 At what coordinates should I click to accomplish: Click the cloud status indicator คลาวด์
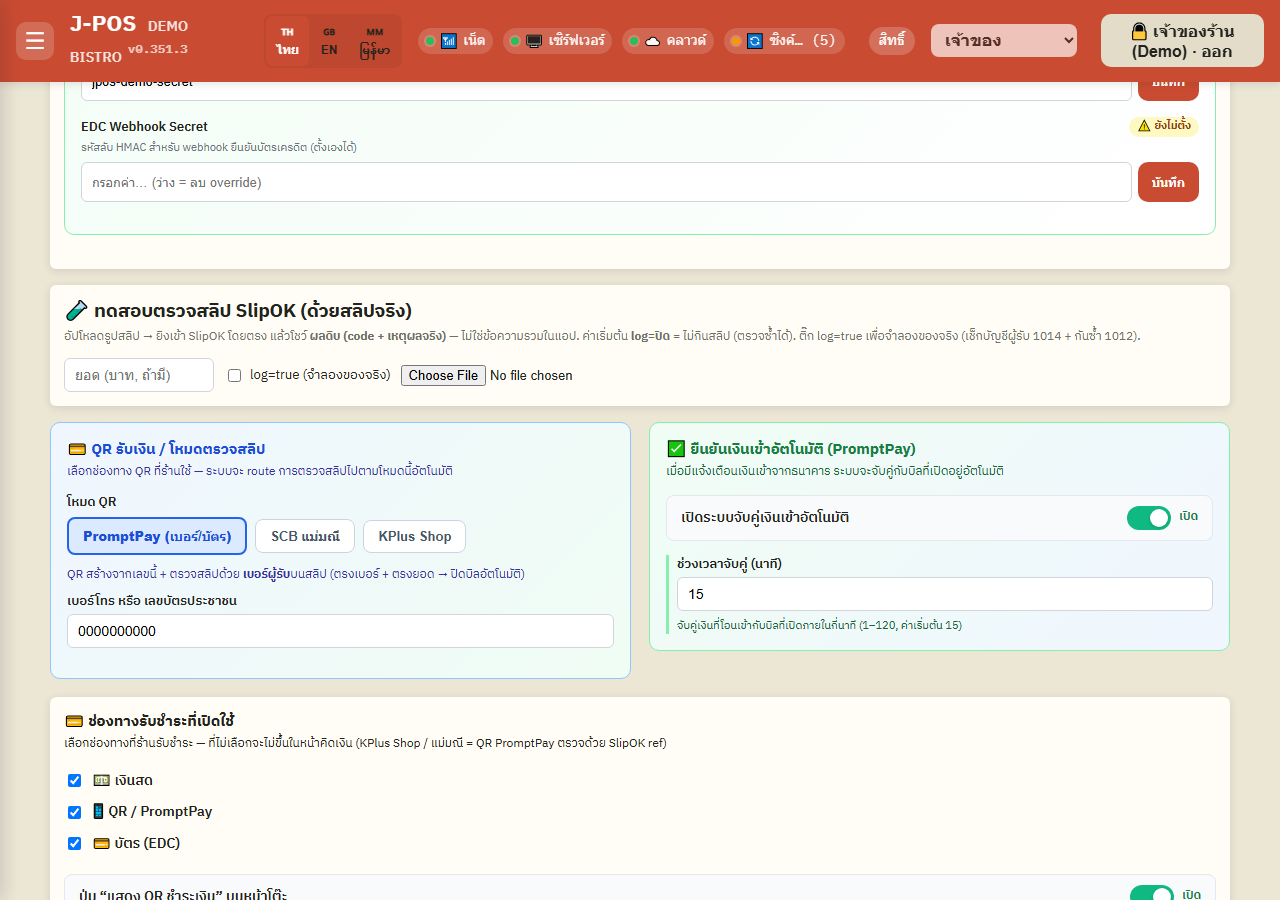pos(667,41)
